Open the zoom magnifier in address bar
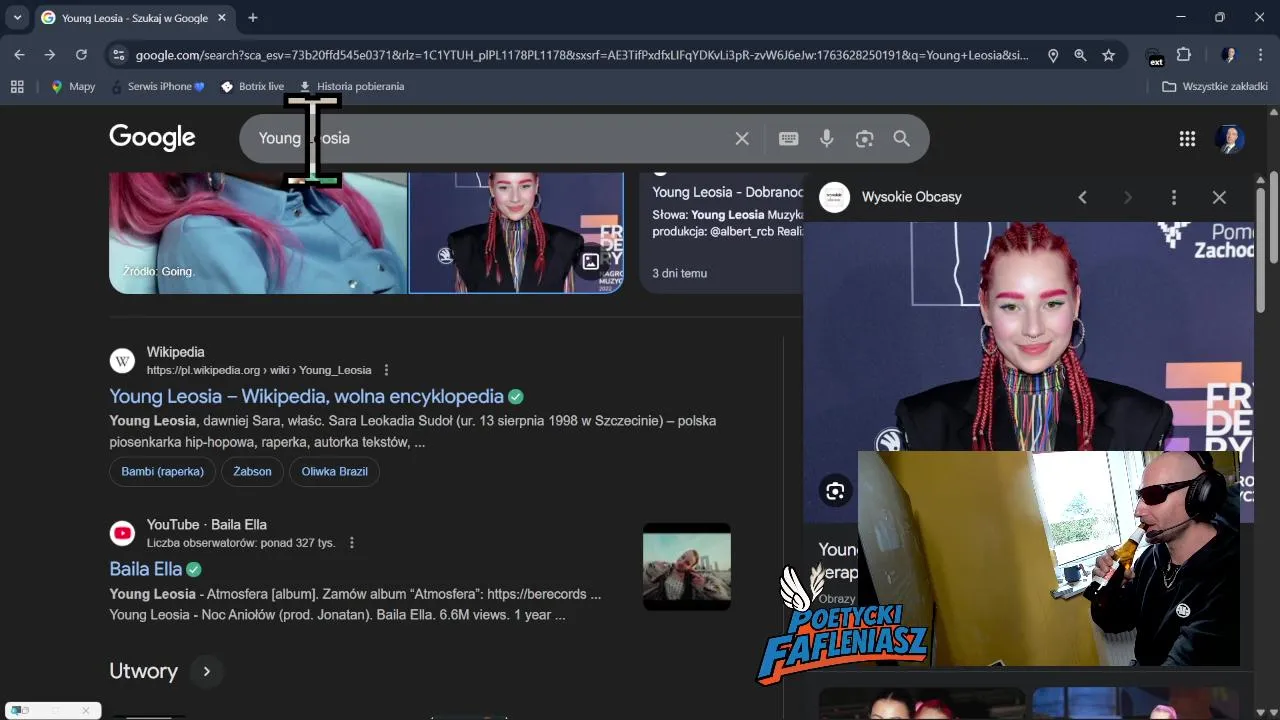Image resolution: width=1280 pixels, height=720 pixels. [1080, 56]
